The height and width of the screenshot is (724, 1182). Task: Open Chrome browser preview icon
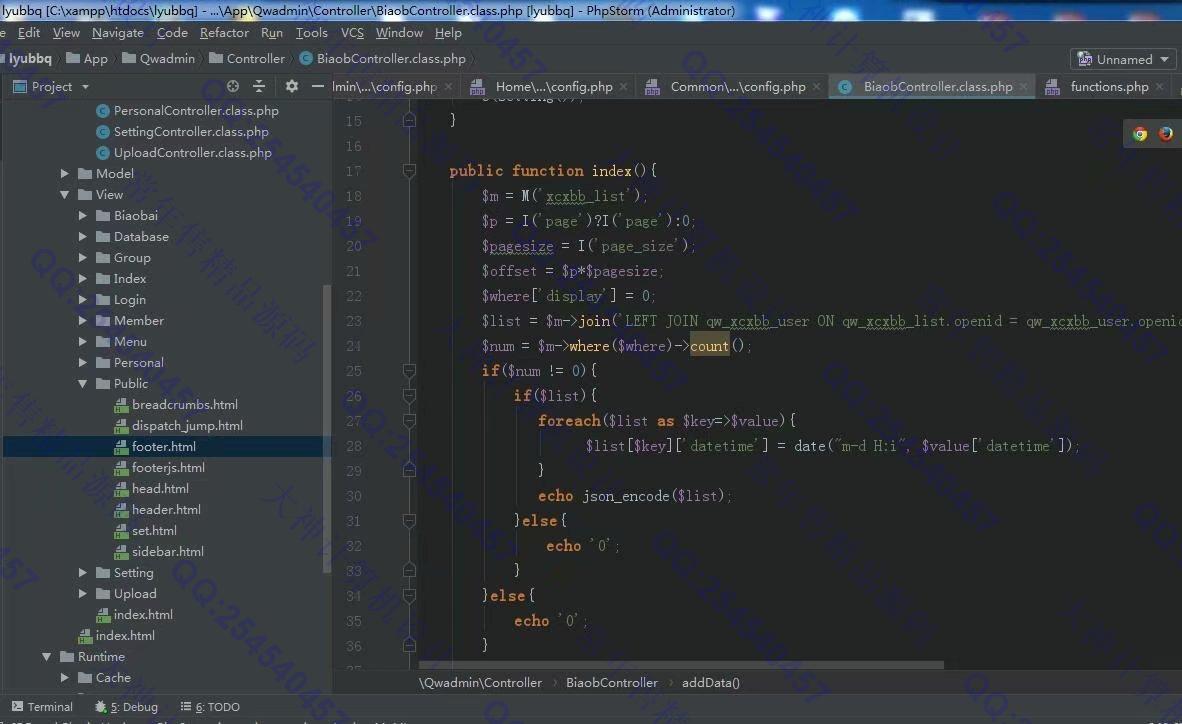(1140, 134)
